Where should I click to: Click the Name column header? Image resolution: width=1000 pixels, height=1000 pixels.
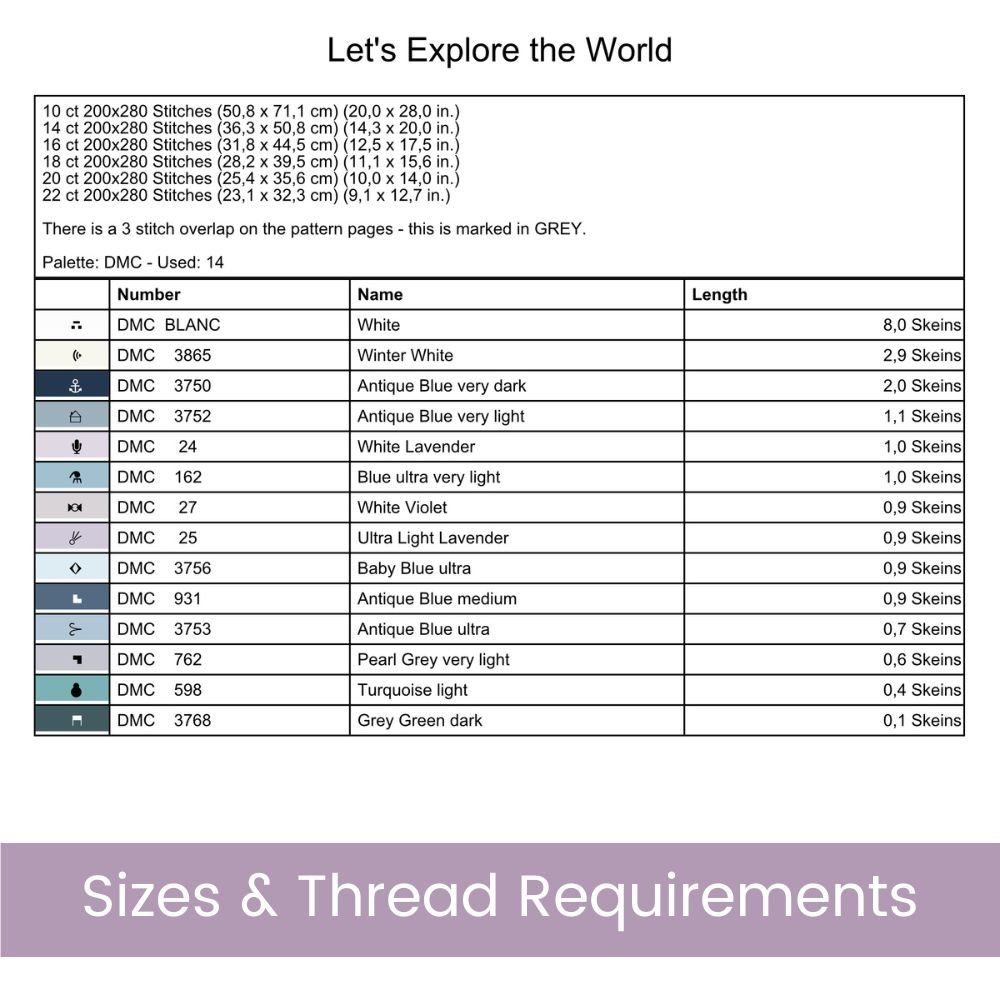(x=380, y=295)
